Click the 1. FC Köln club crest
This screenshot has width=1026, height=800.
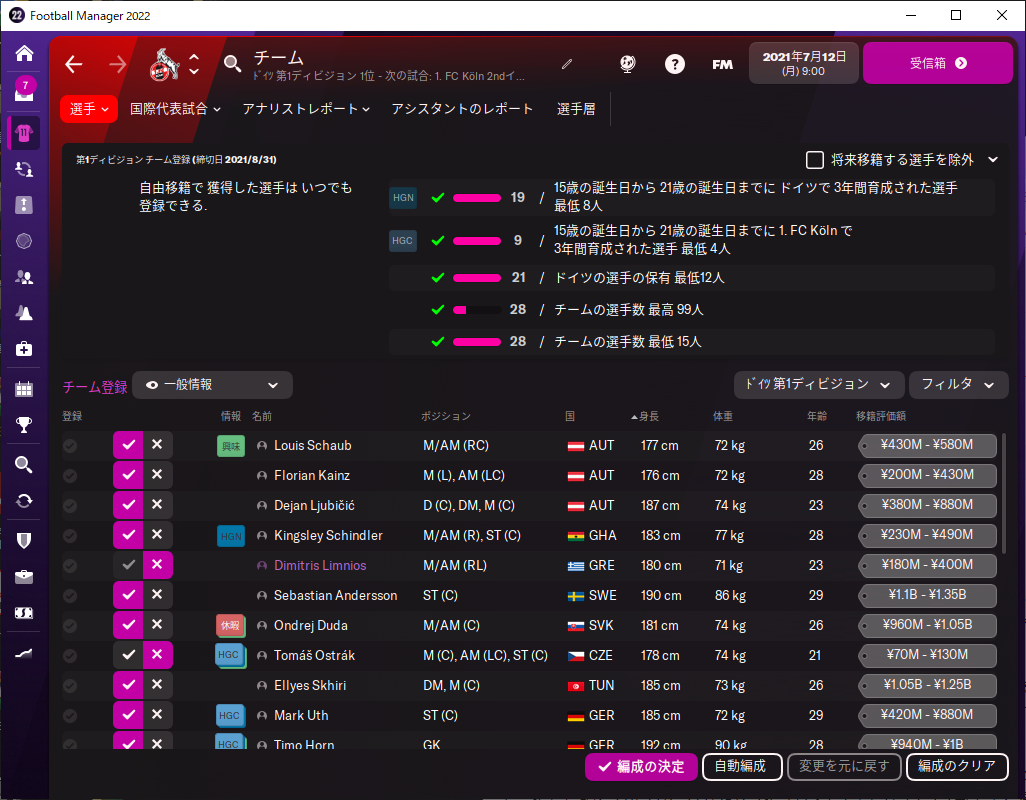[x=164, y=64]
